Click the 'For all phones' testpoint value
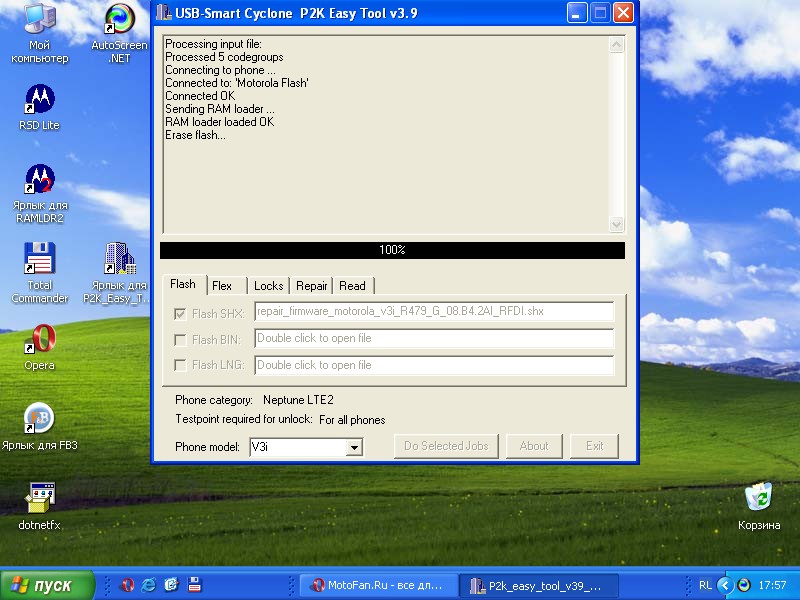Viewport: 800px width, 600px height. tap(352, 420)
